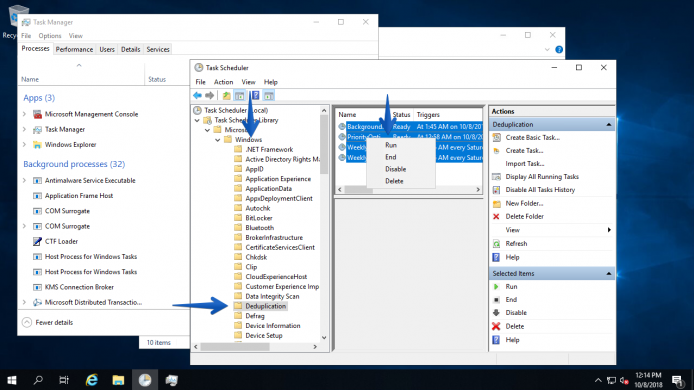Click the Windows Start button

pyautogui.click(x=12, y=380)
